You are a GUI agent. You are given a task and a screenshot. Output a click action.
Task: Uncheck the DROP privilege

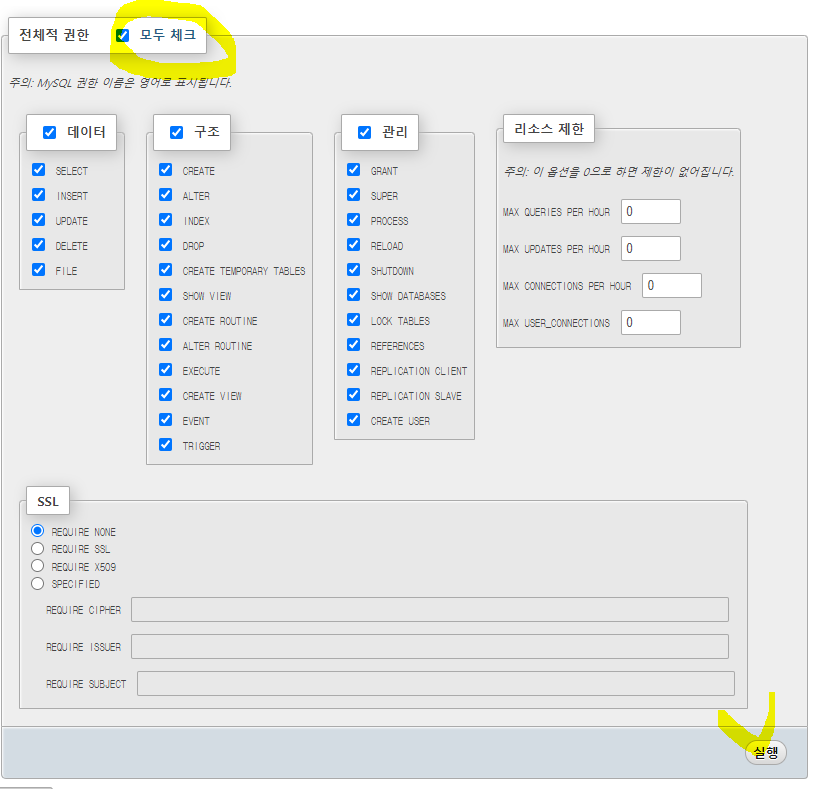click(166, 244)
